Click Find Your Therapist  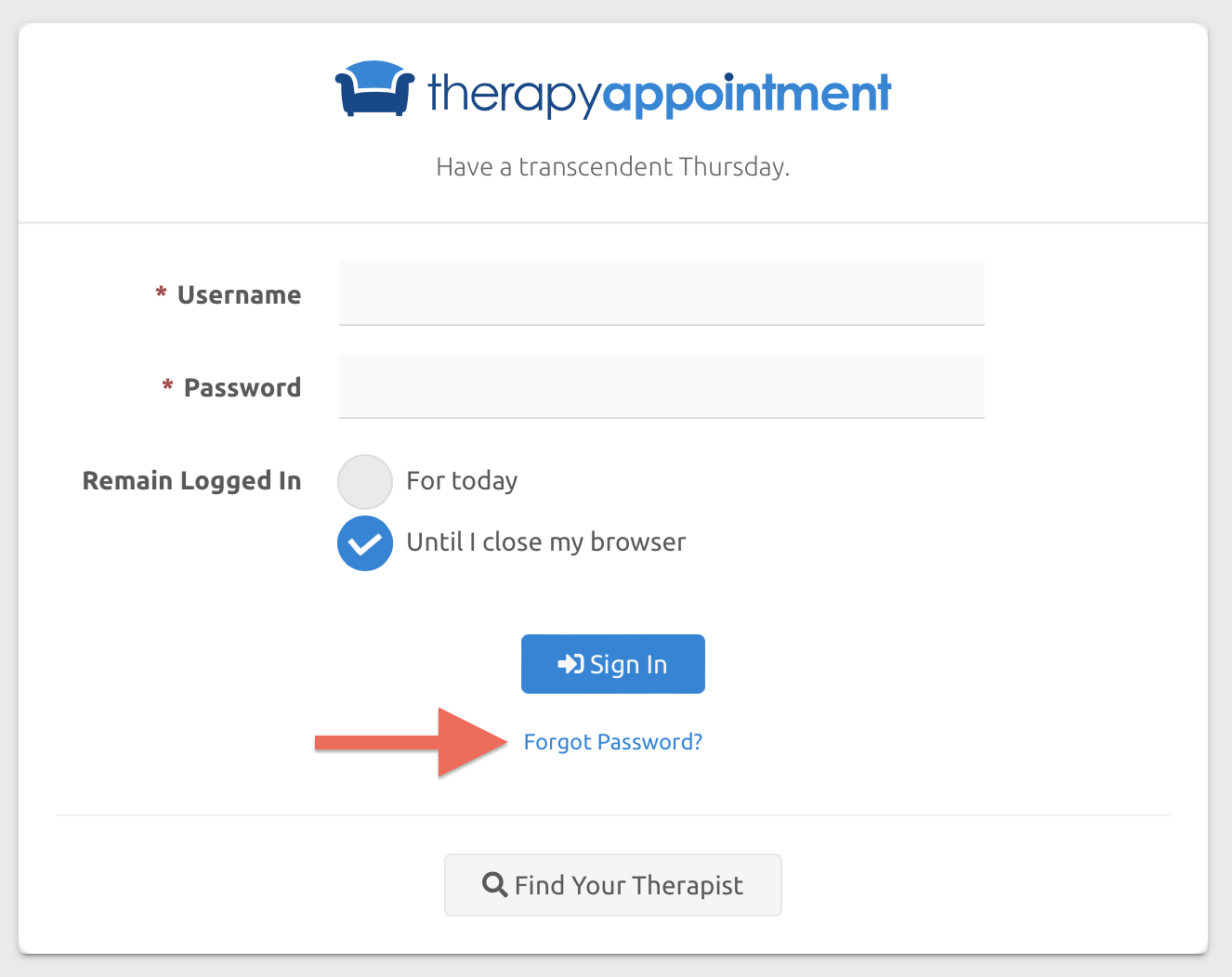[x=613, y=884]
